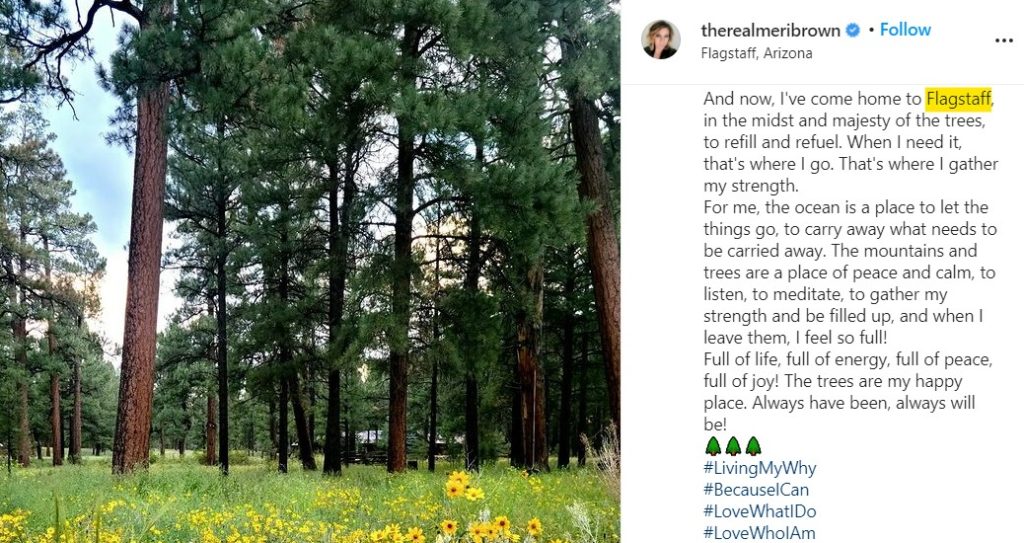Click the middle pine tree emoji
This screenshot has height=543, width=1024.
point(733,445)
